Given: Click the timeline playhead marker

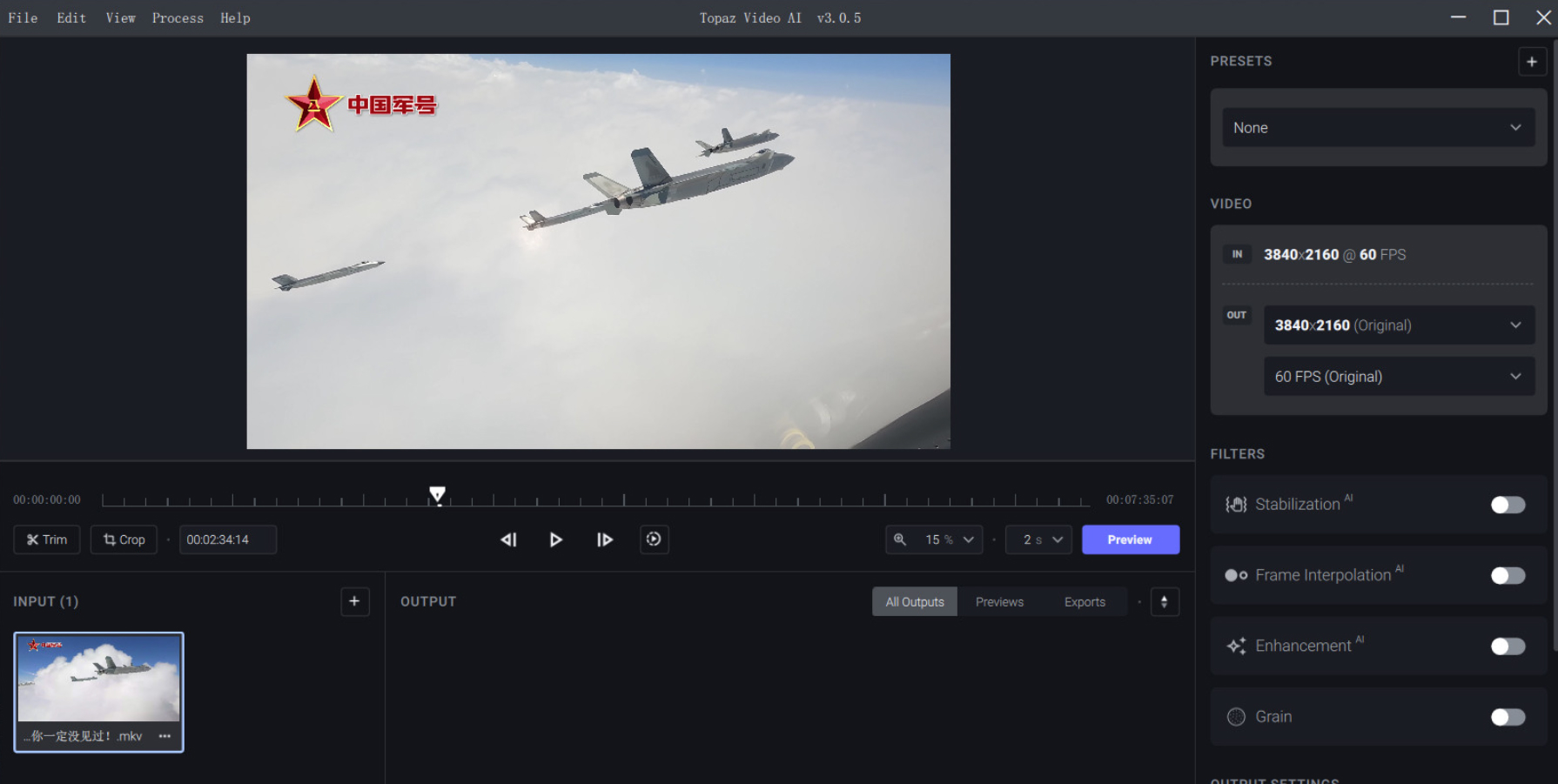Looking at the screenshot, I should 438,495.
